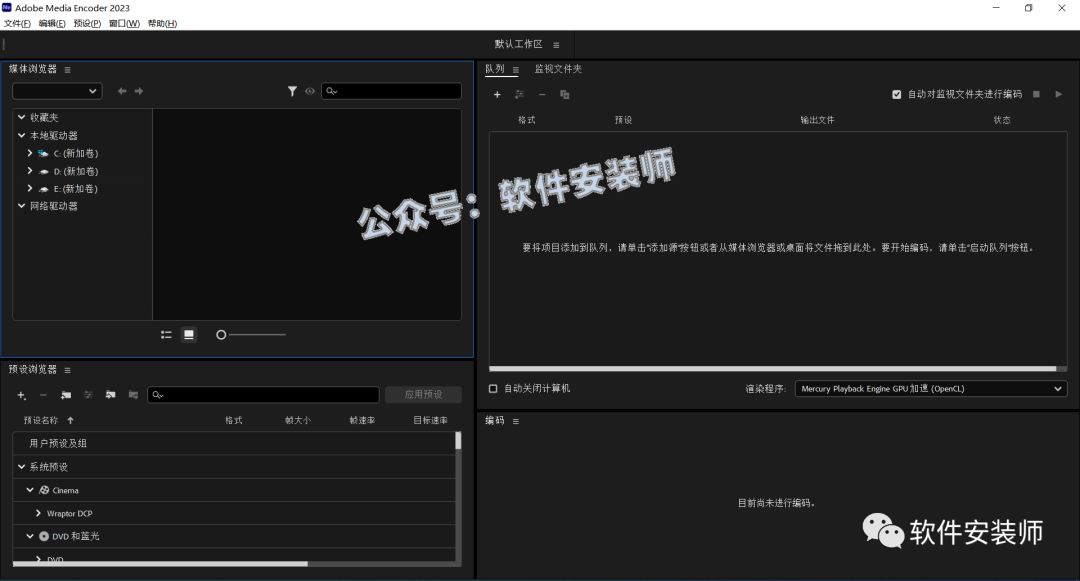Click add output settings icon in queue toolbar

(x=519, y=94)
